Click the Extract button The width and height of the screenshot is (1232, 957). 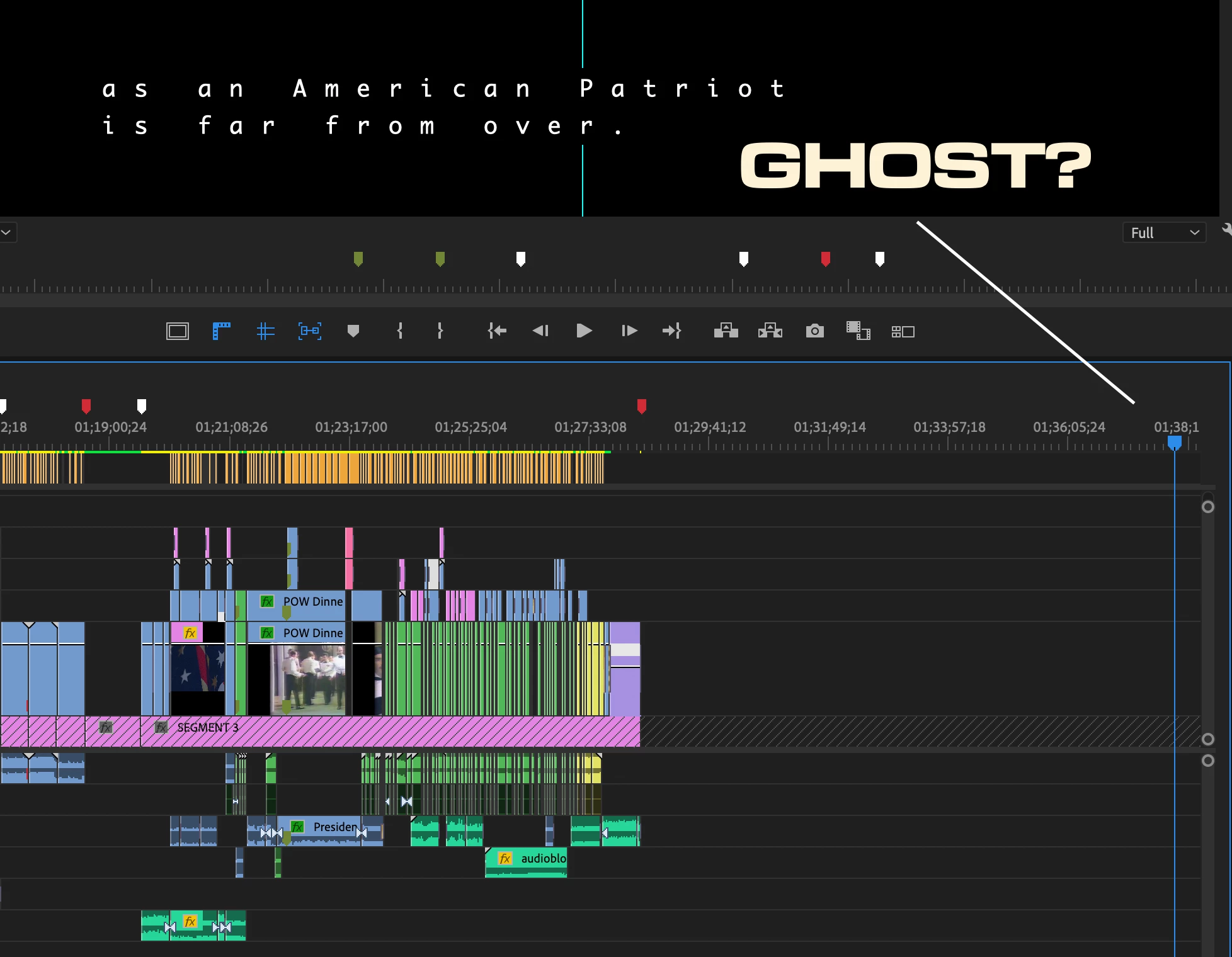click(x=770, y=331)
